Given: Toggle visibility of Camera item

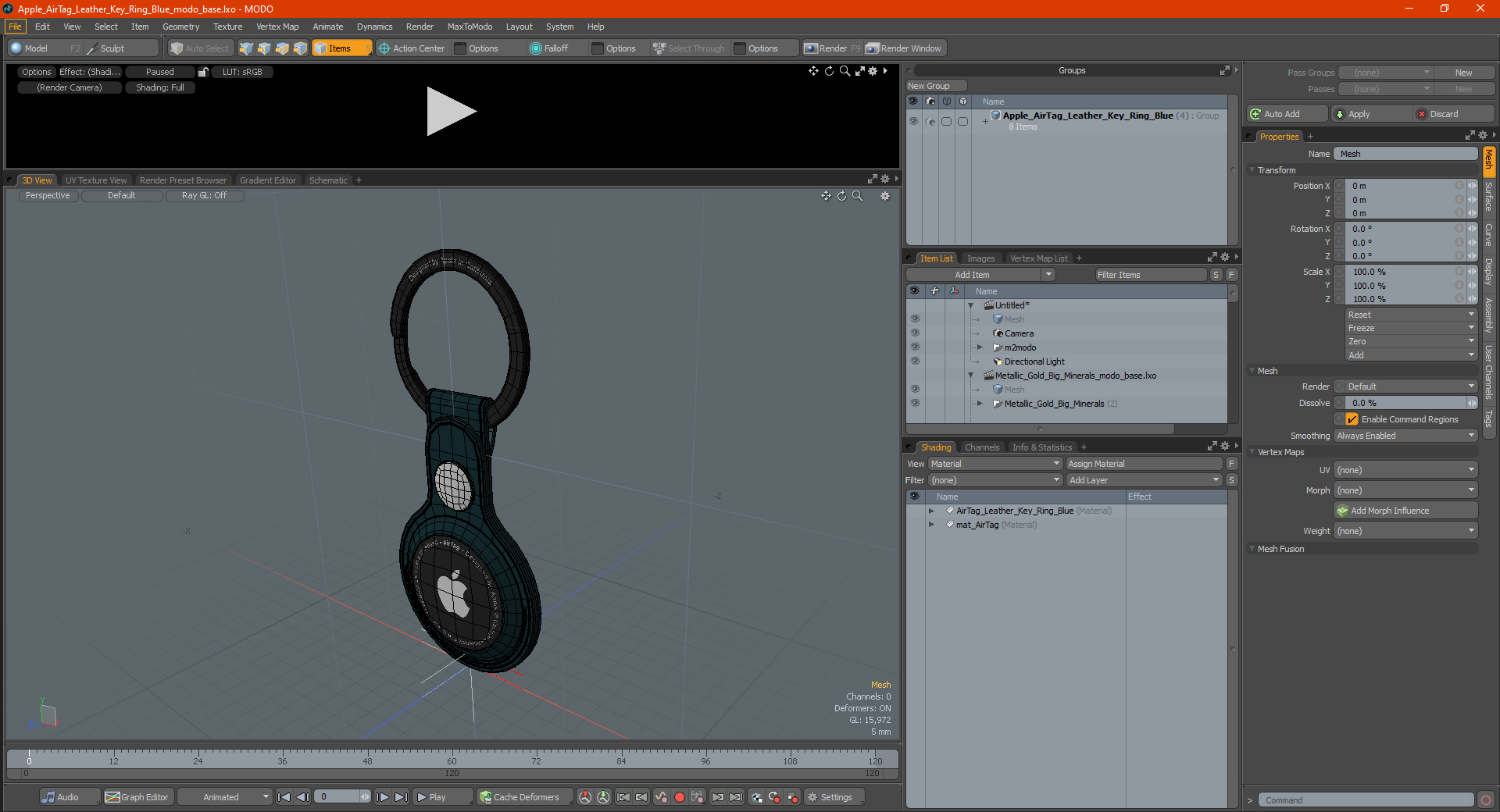Looking at the screenshot, I should click(914, 333).
